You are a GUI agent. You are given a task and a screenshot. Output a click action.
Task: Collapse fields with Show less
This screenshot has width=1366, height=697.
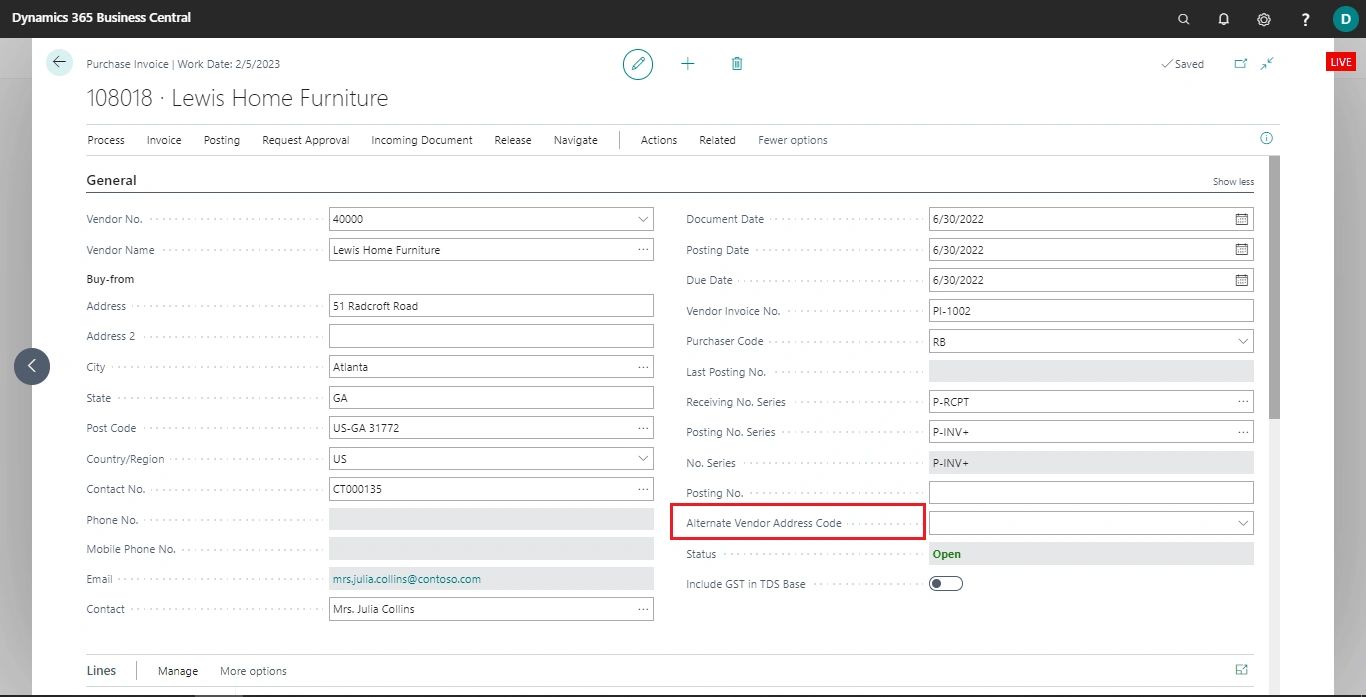pyautogui.click(x=1232, y=181)
